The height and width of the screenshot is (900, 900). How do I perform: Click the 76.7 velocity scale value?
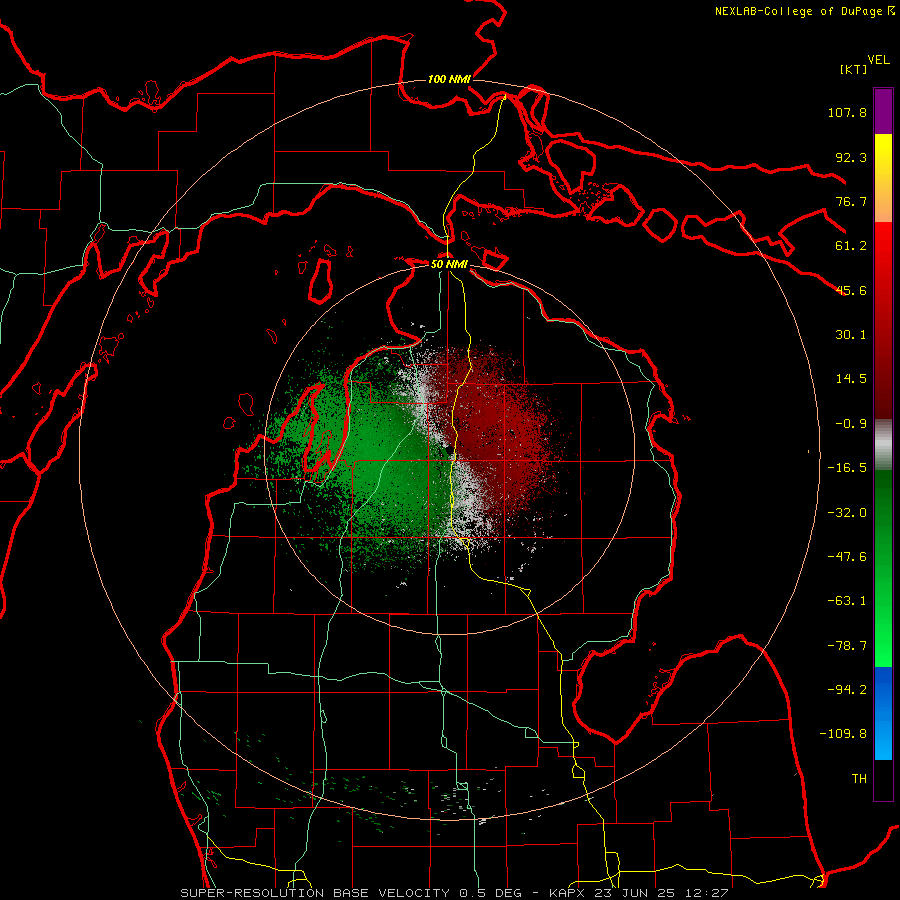(x=851, y=201)
